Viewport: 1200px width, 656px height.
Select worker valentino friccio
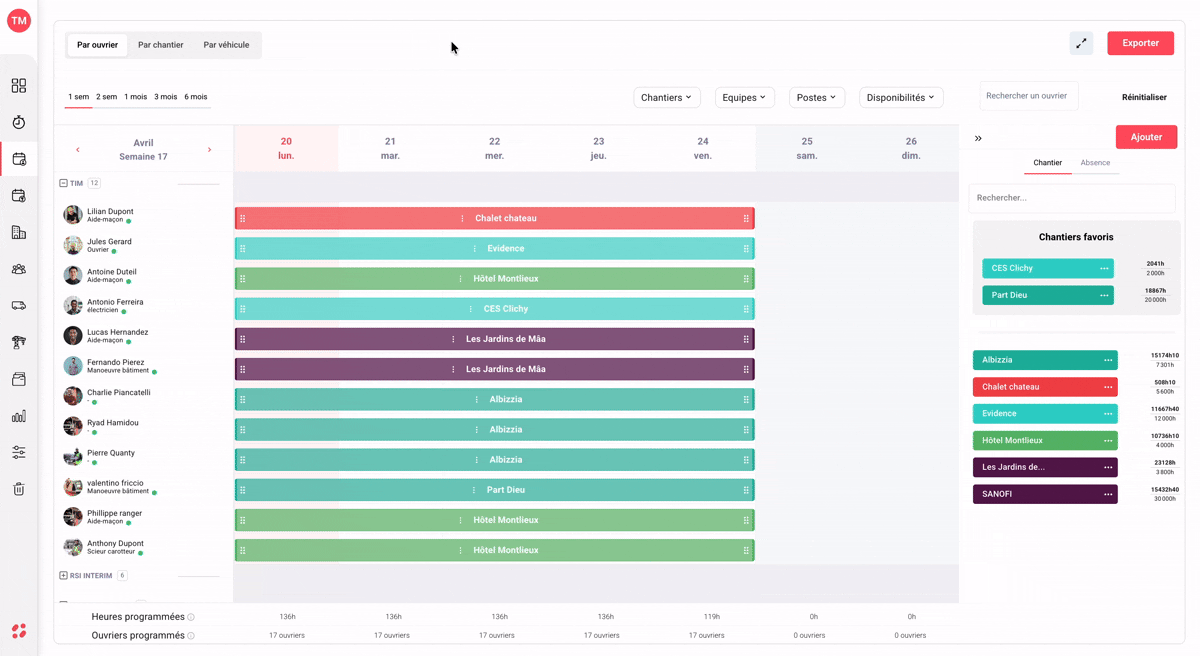(115, 483)
